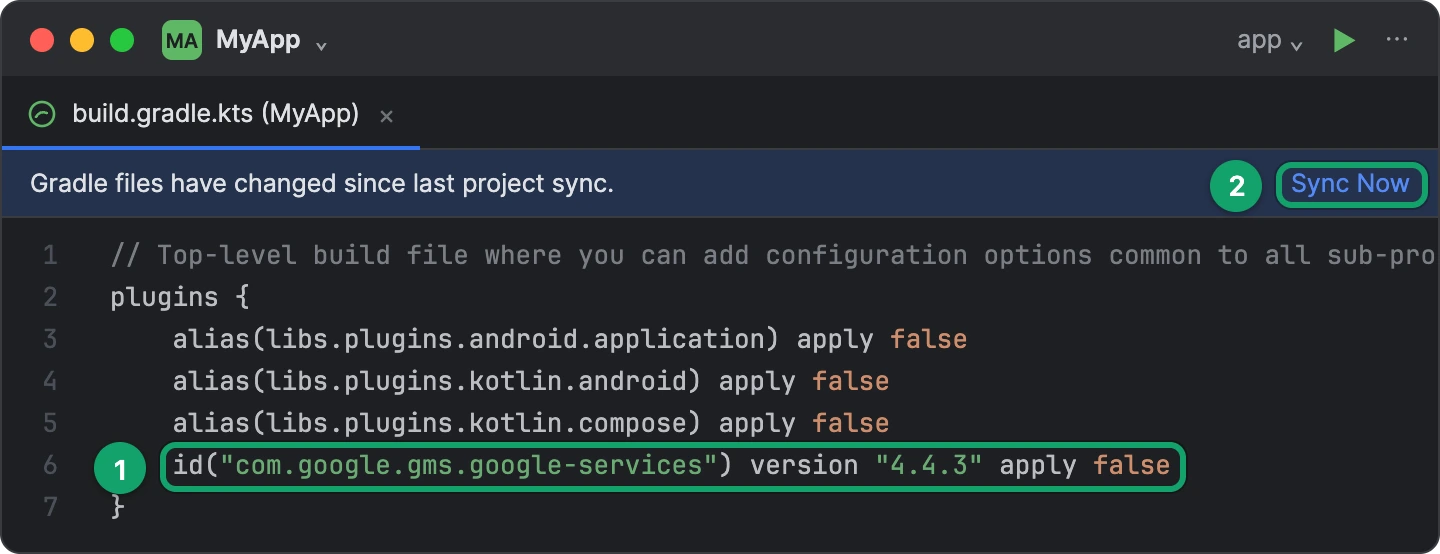
Task: Click the yellow minimize window button
Action: (82, 41)
